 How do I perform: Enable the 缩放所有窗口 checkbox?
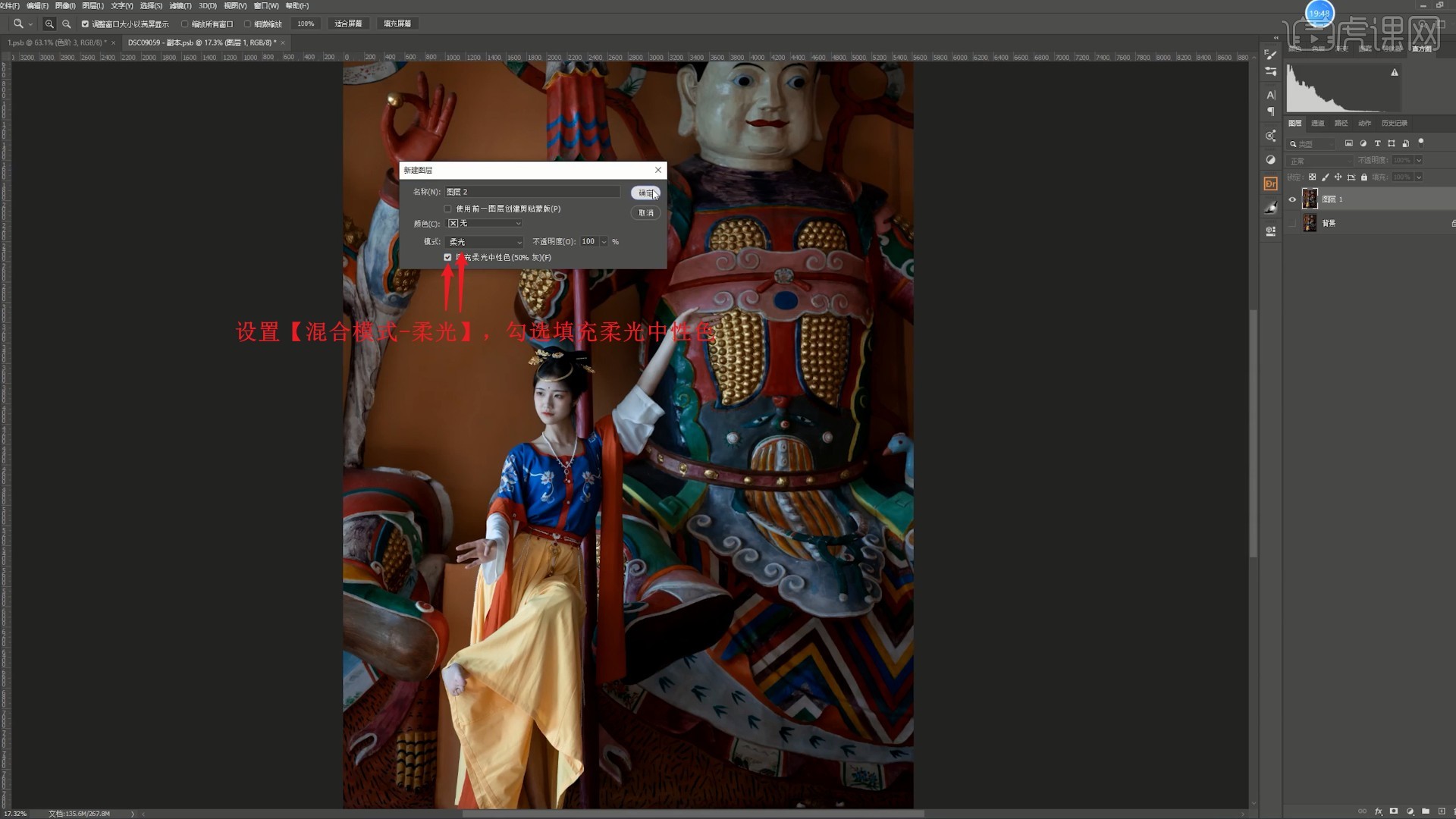click(185, 24)
